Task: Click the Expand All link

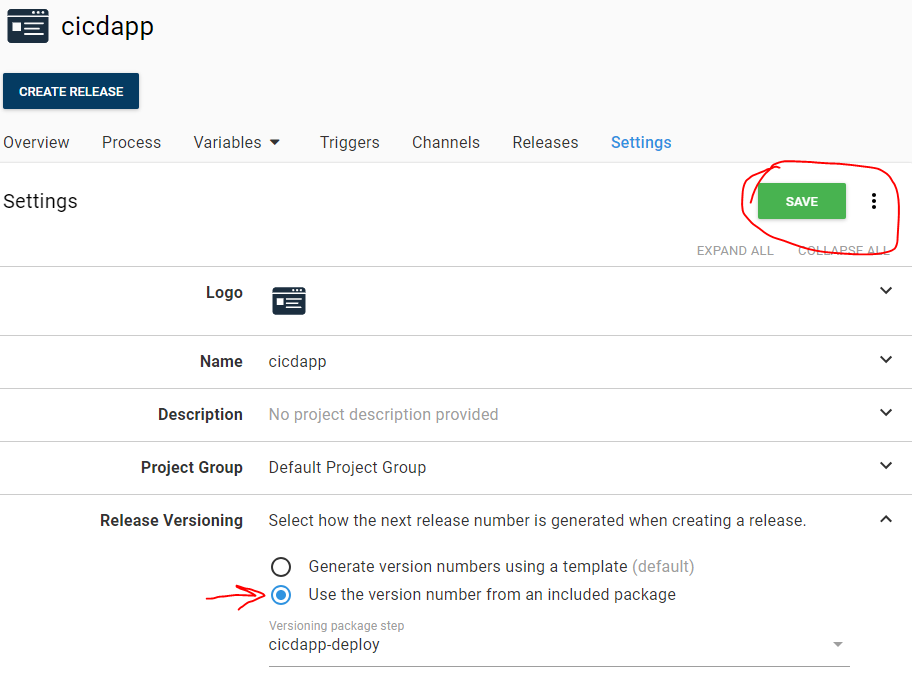Action: pos(735,251)
